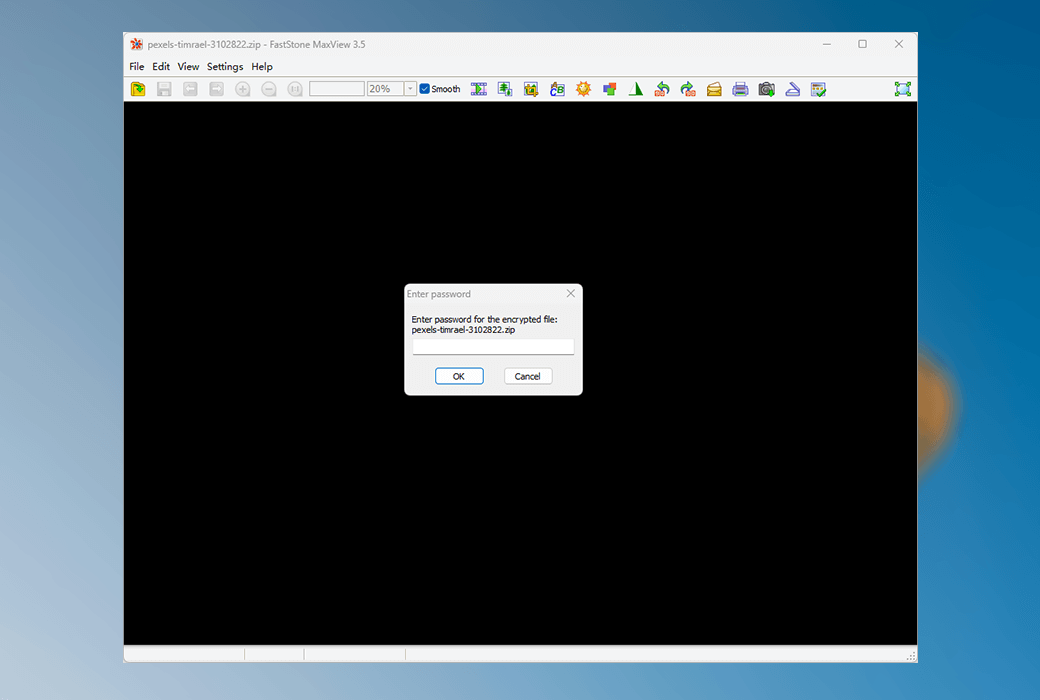Click the password input field
Viewport: 1040px width, 700px height.
coord(493,347)
